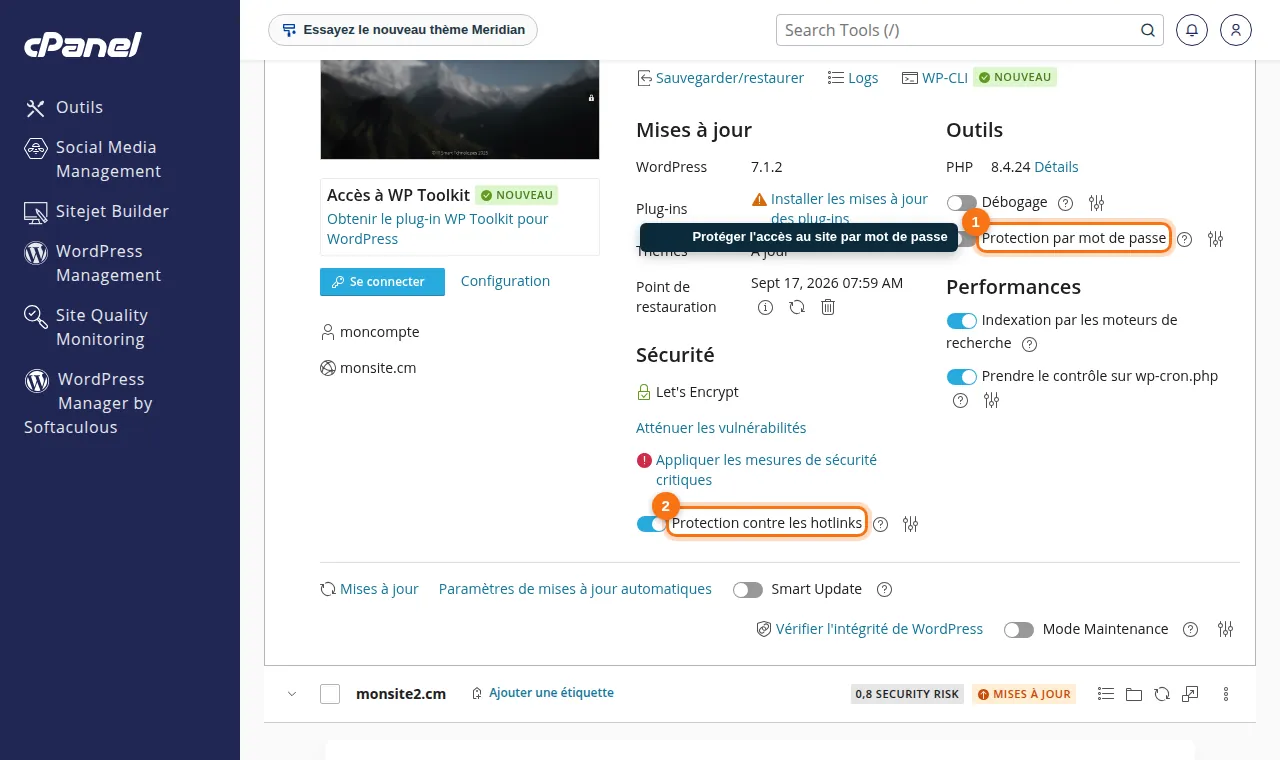The image size is (1280, 760).
Task: Enable the Smart Update switch
Action: coord(748,590)
